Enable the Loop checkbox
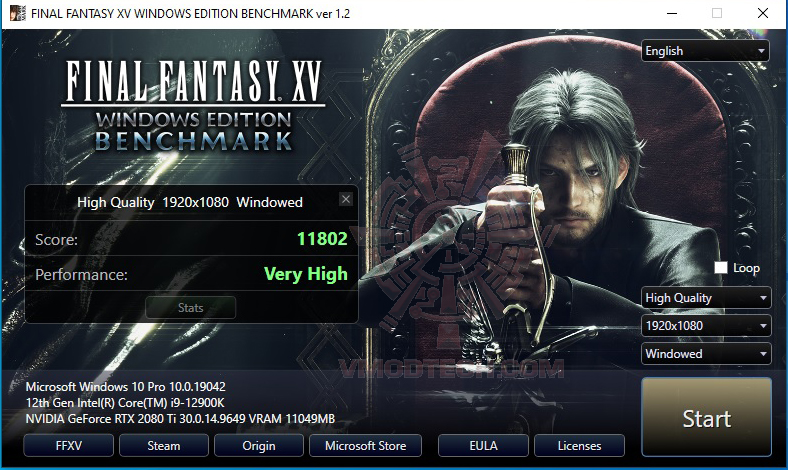 pyautogui.click(x=721, y=267)
